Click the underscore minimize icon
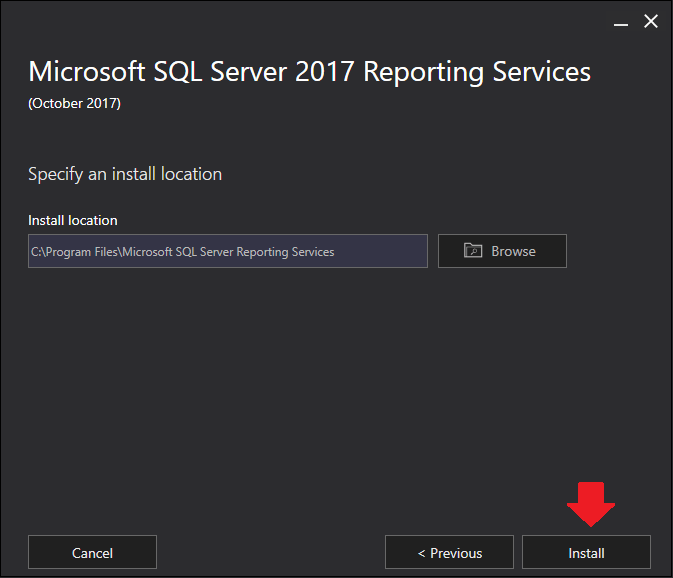 (621, 25)
